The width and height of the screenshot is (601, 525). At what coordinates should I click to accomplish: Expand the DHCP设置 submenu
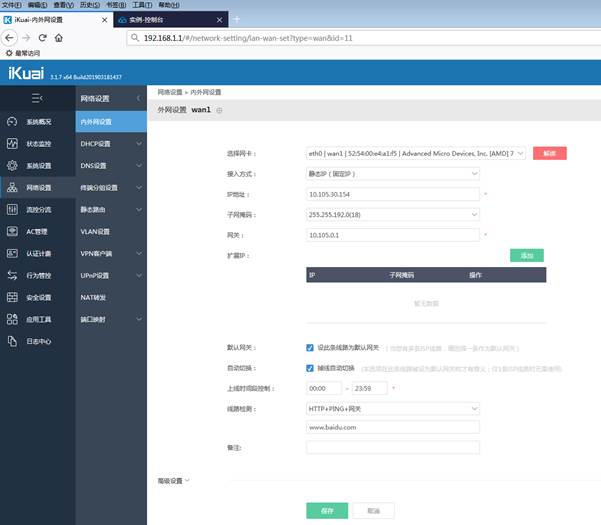pyautogui.click(x=110, y=144)
